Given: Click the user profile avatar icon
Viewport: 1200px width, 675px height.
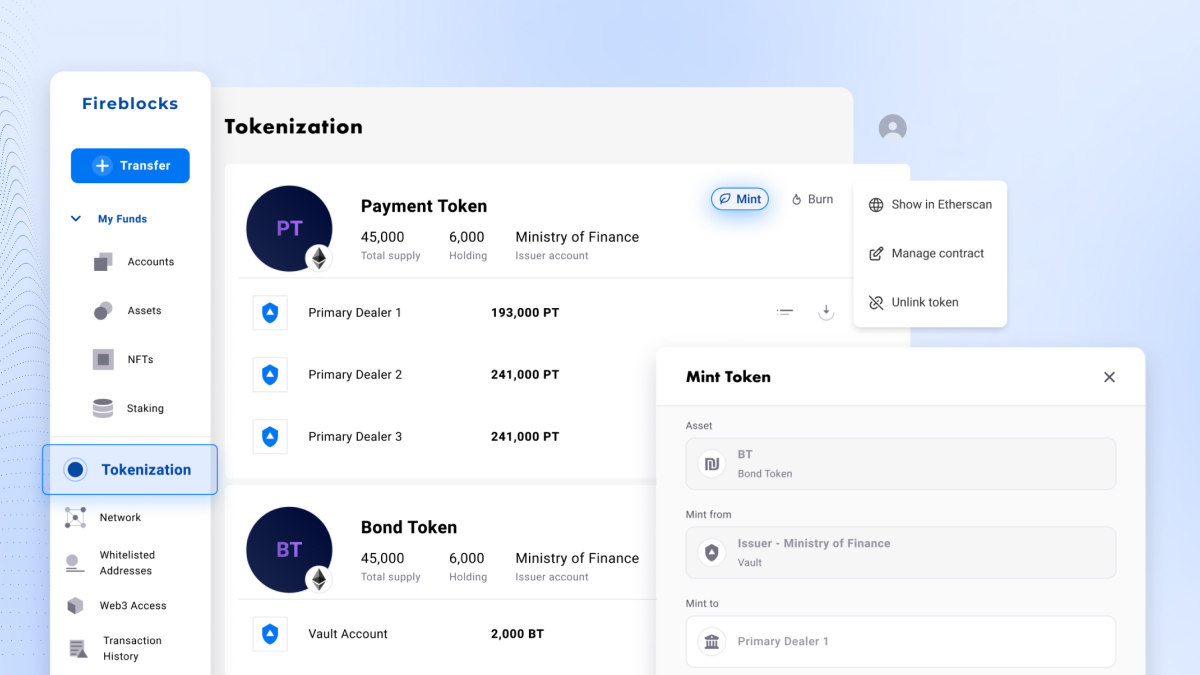Looking at the screenshot, I should 892,128.
